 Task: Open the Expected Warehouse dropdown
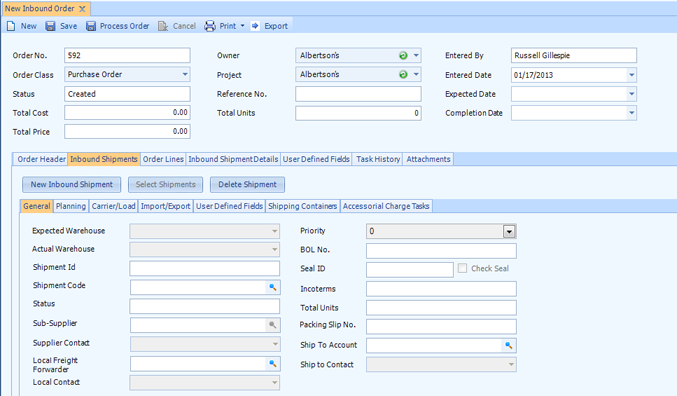pos(274,231)
